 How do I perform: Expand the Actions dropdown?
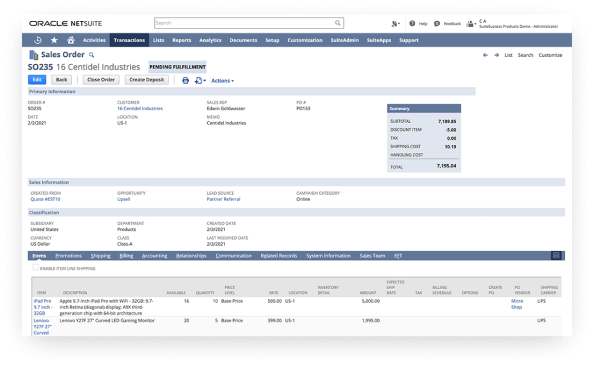222,81
